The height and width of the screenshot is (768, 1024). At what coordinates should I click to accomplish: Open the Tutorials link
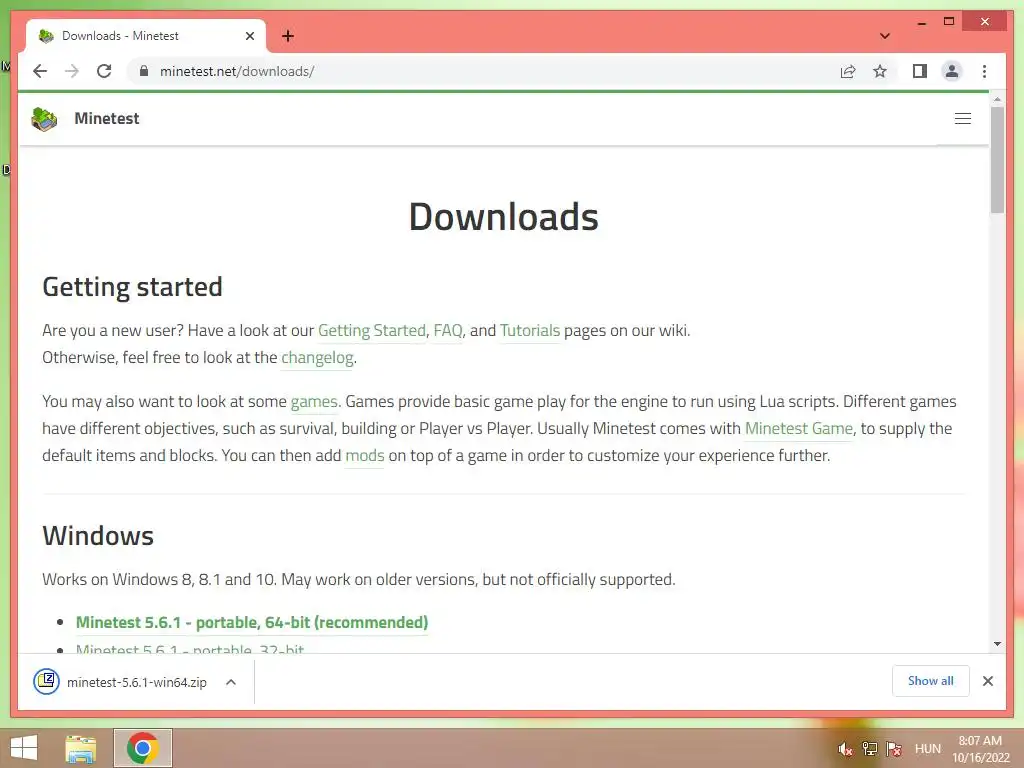point(530,330)
